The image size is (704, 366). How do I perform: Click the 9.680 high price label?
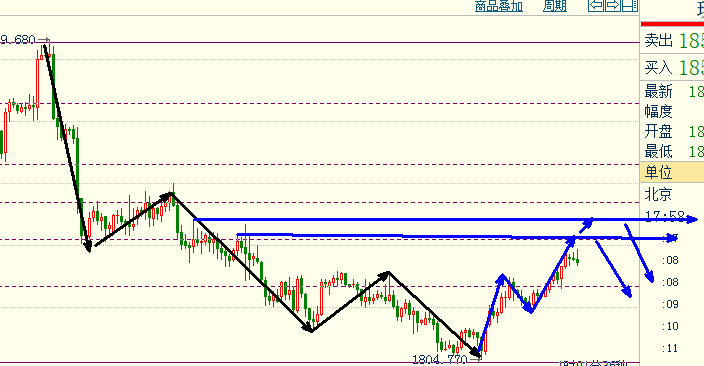(x=18, y=40)
